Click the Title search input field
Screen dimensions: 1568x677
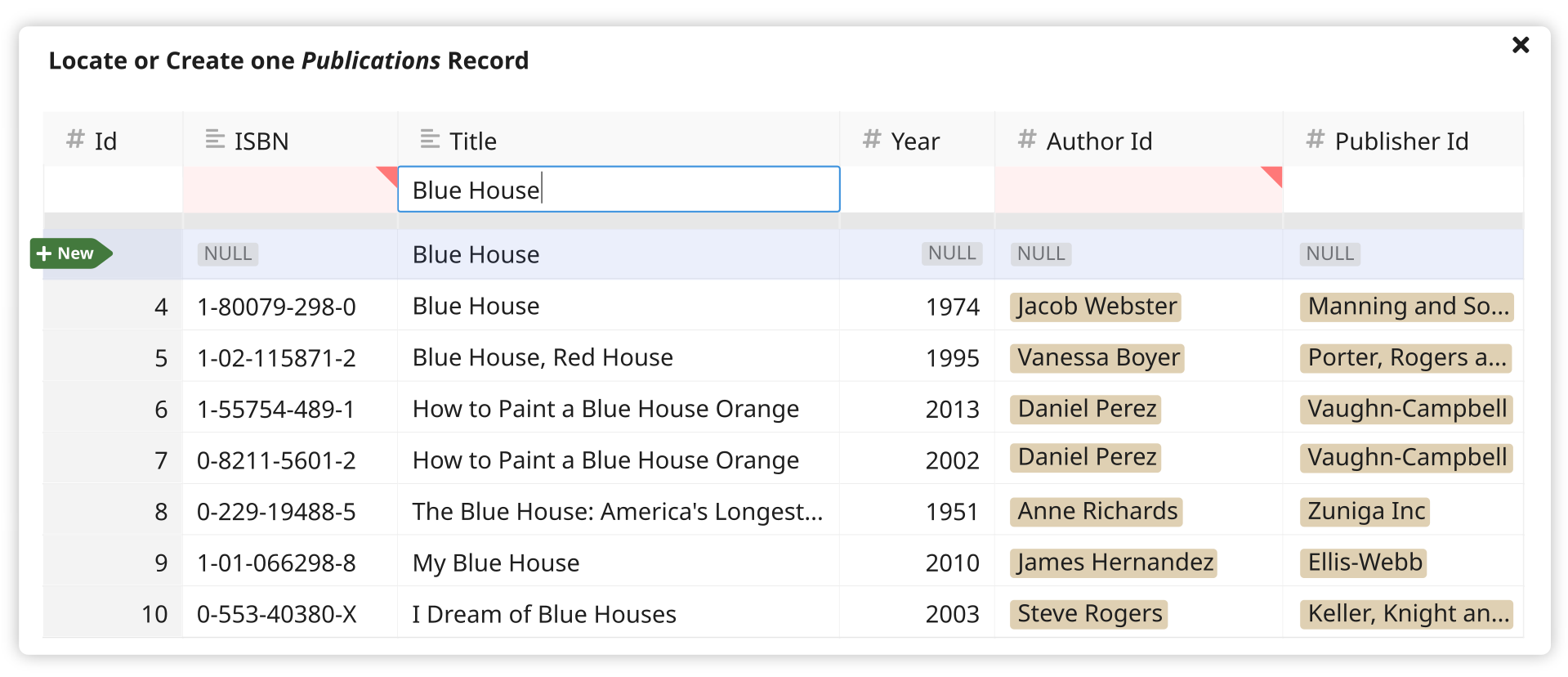[x=619, y=190]
